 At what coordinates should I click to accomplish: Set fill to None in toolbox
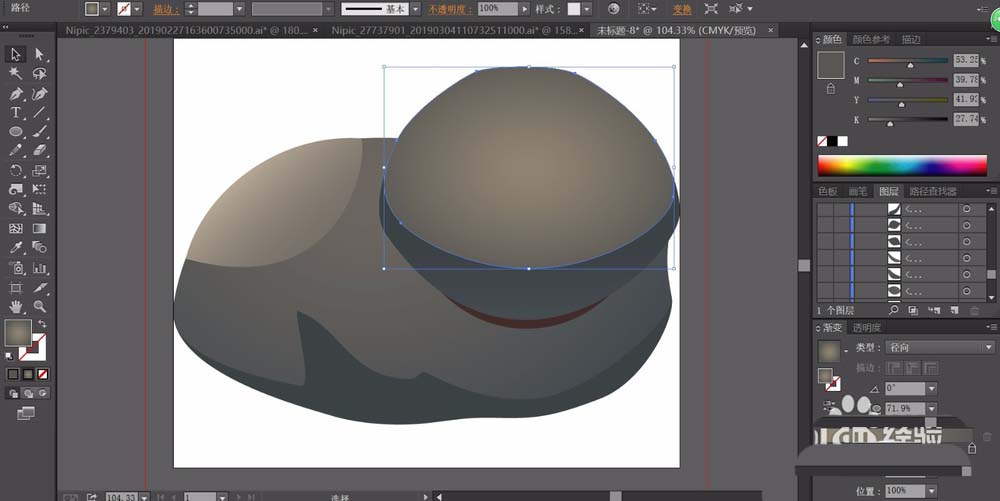(x=40, y=374)
